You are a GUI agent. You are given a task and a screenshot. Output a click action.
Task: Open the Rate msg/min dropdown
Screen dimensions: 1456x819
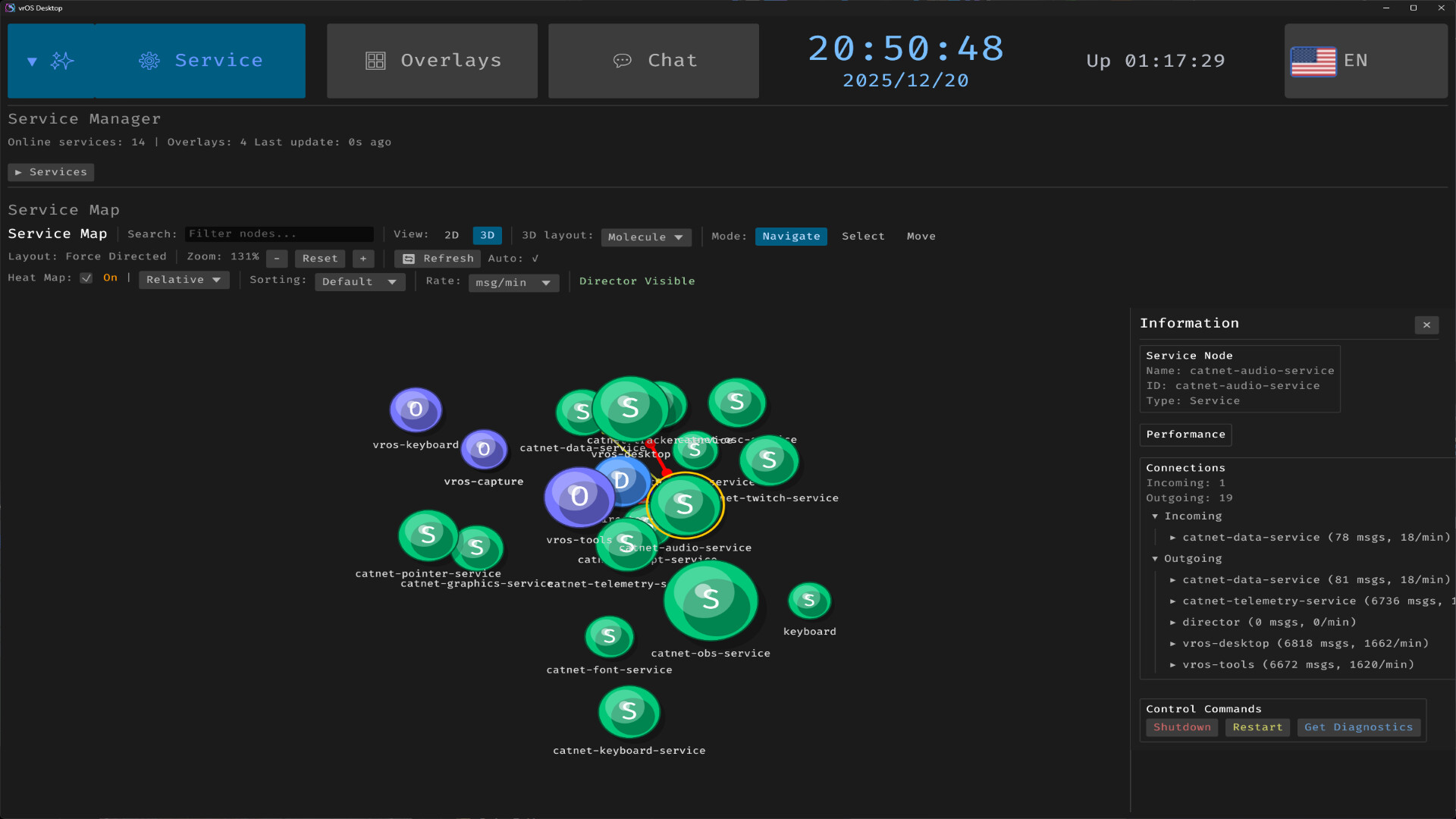513,283
